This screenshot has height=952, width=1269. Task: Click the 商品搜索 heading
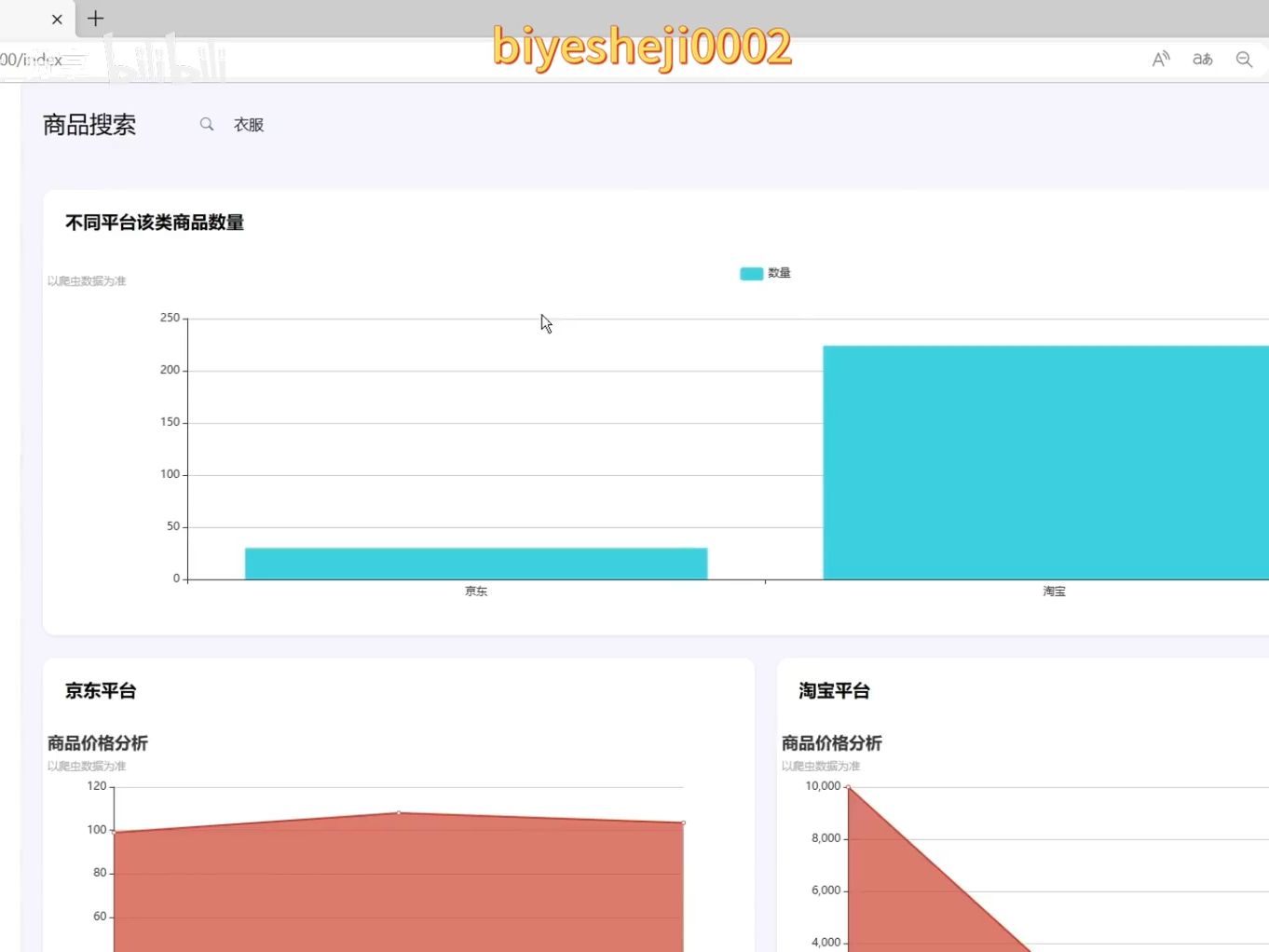point(89,125)
